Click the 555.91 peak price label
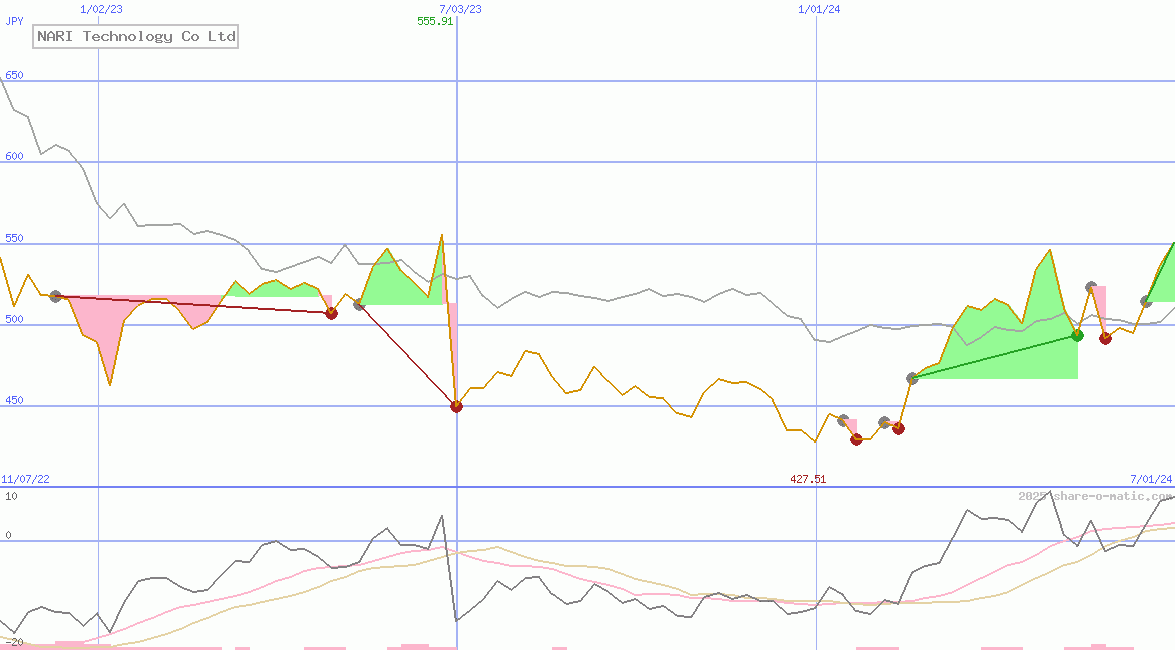 [x=434, y=23]
